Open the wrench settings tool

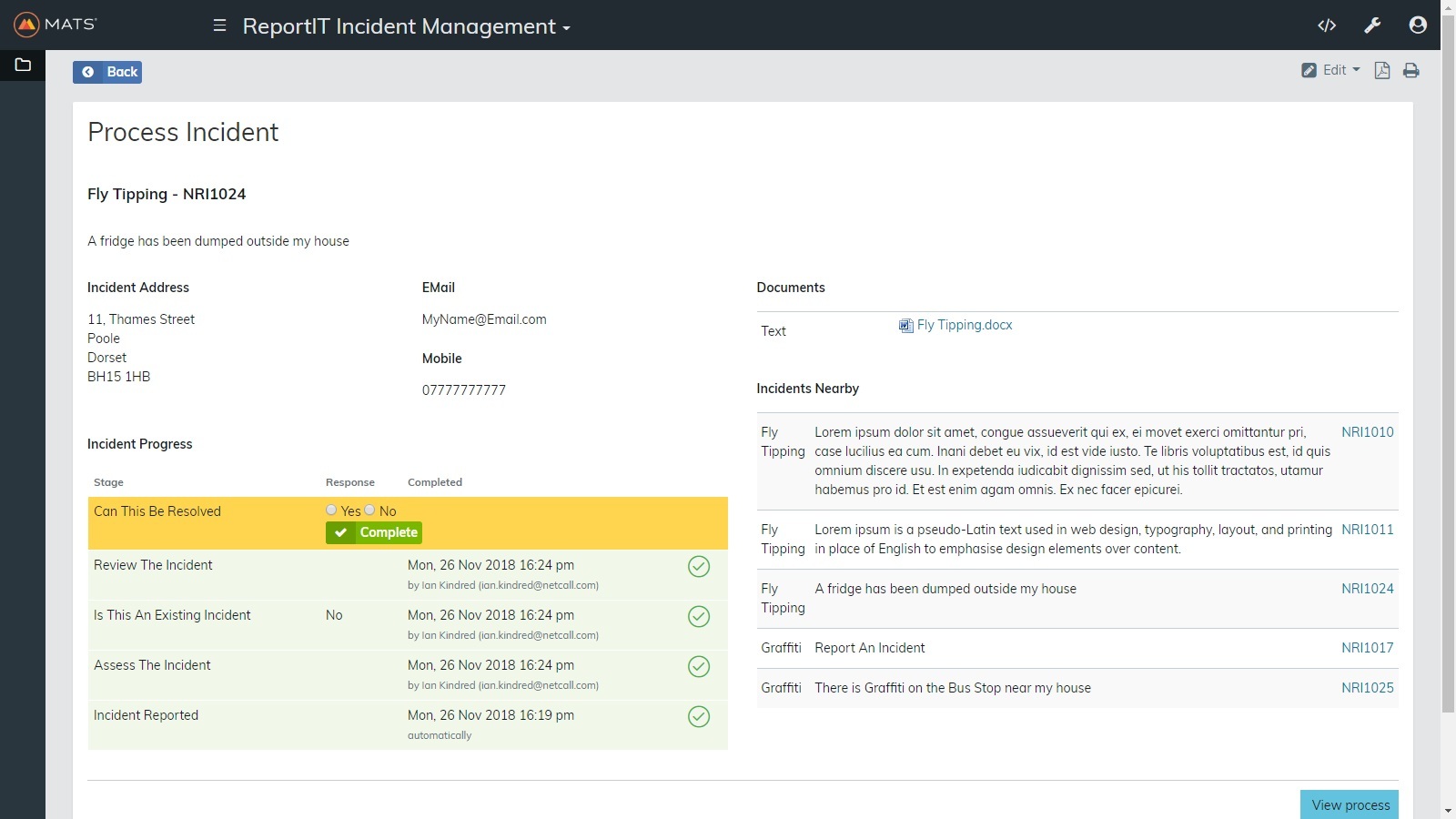1372,25
